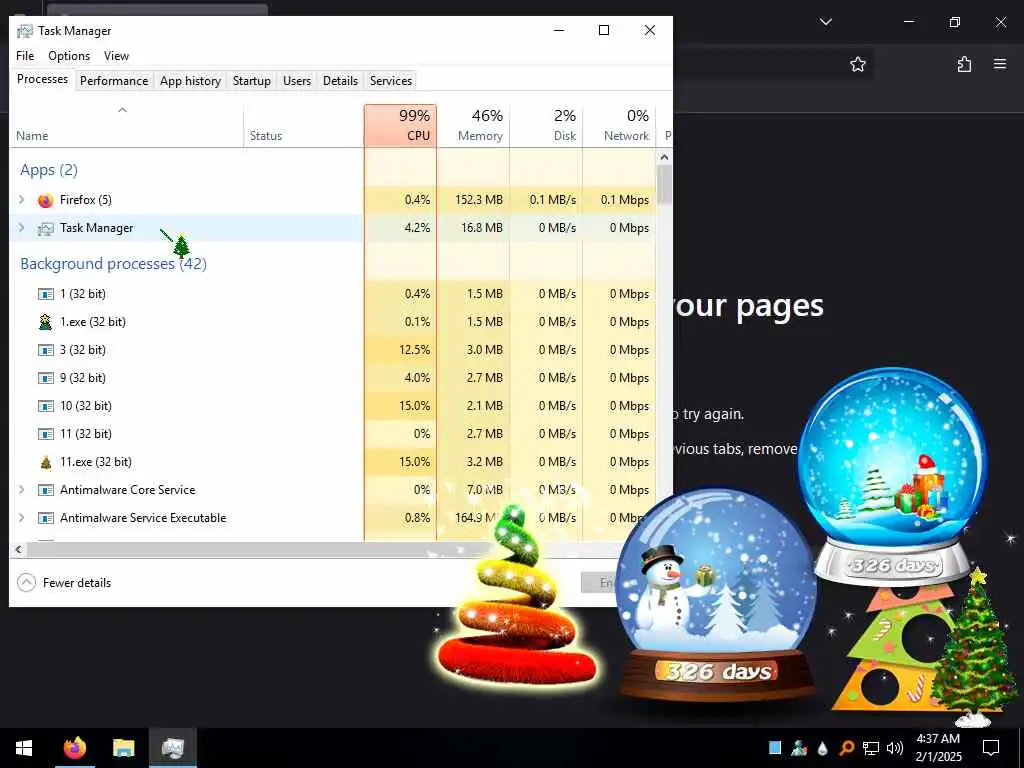Click the Firefox process icon in Task Manager
The width and height of the screenshot is (1024, 768).
tap(45, 200)
